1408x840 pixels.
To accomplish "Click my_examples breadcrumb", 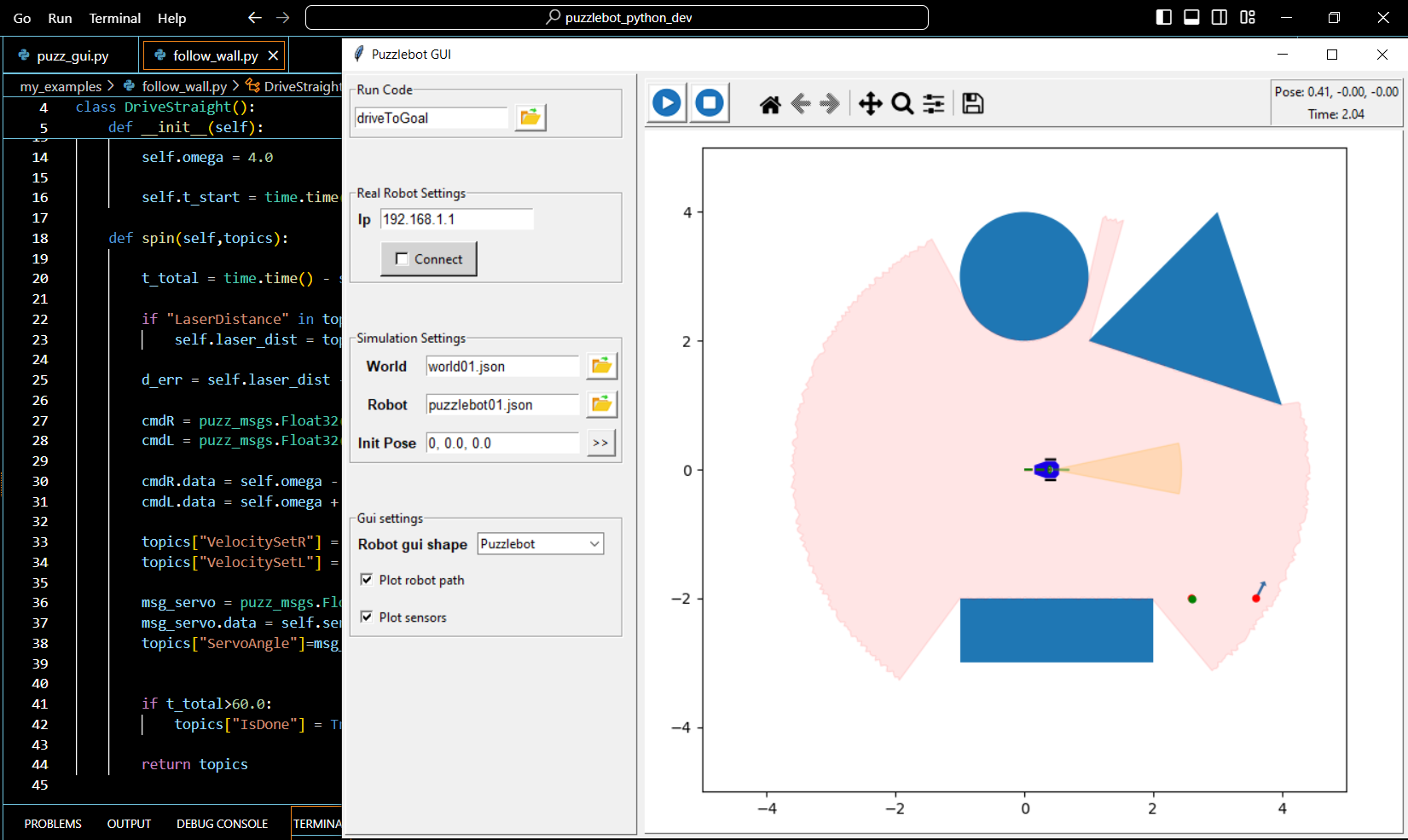I will click(x=61, y=86).
